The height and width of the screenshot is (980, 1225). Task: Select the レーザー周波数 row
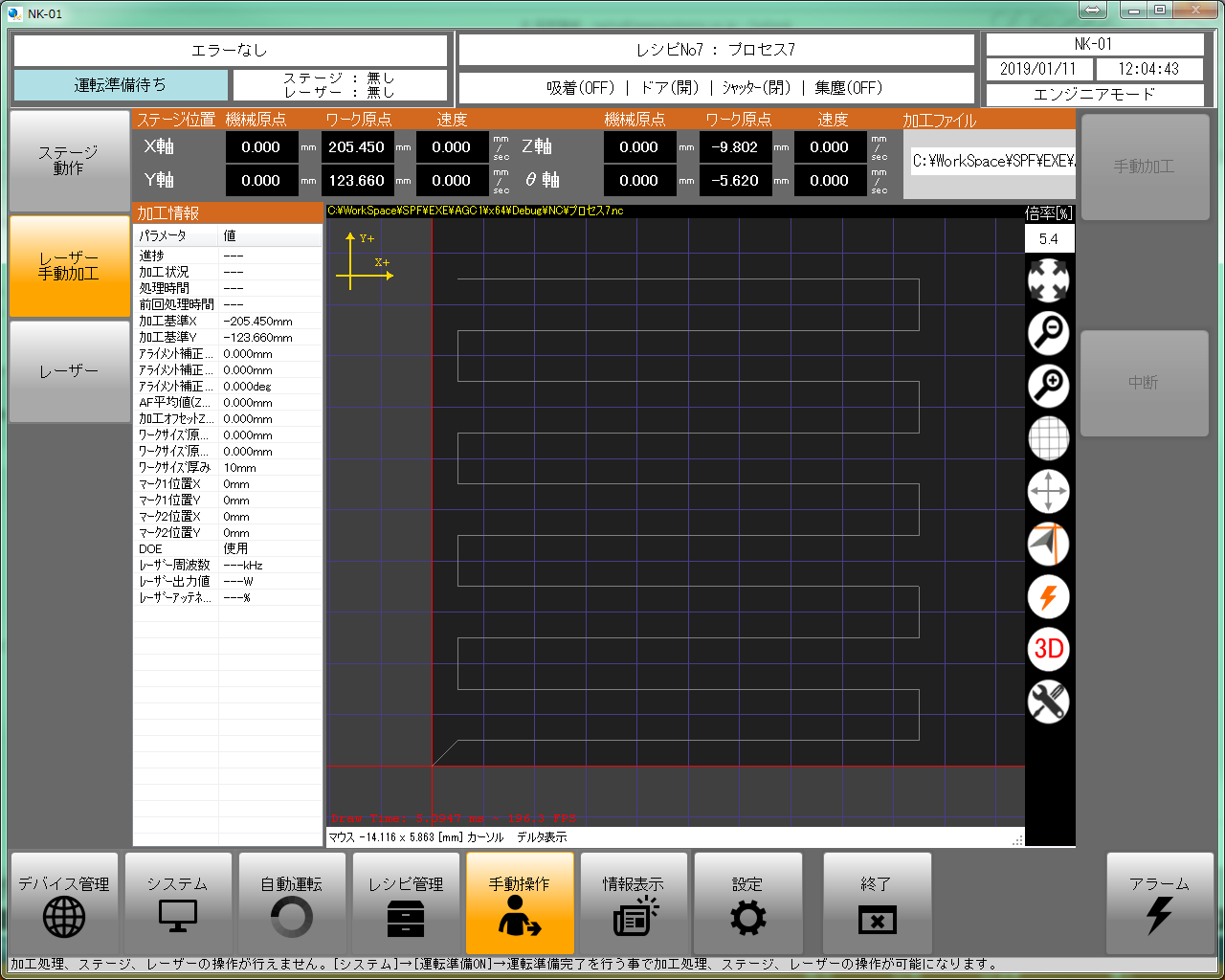point(228,566)
